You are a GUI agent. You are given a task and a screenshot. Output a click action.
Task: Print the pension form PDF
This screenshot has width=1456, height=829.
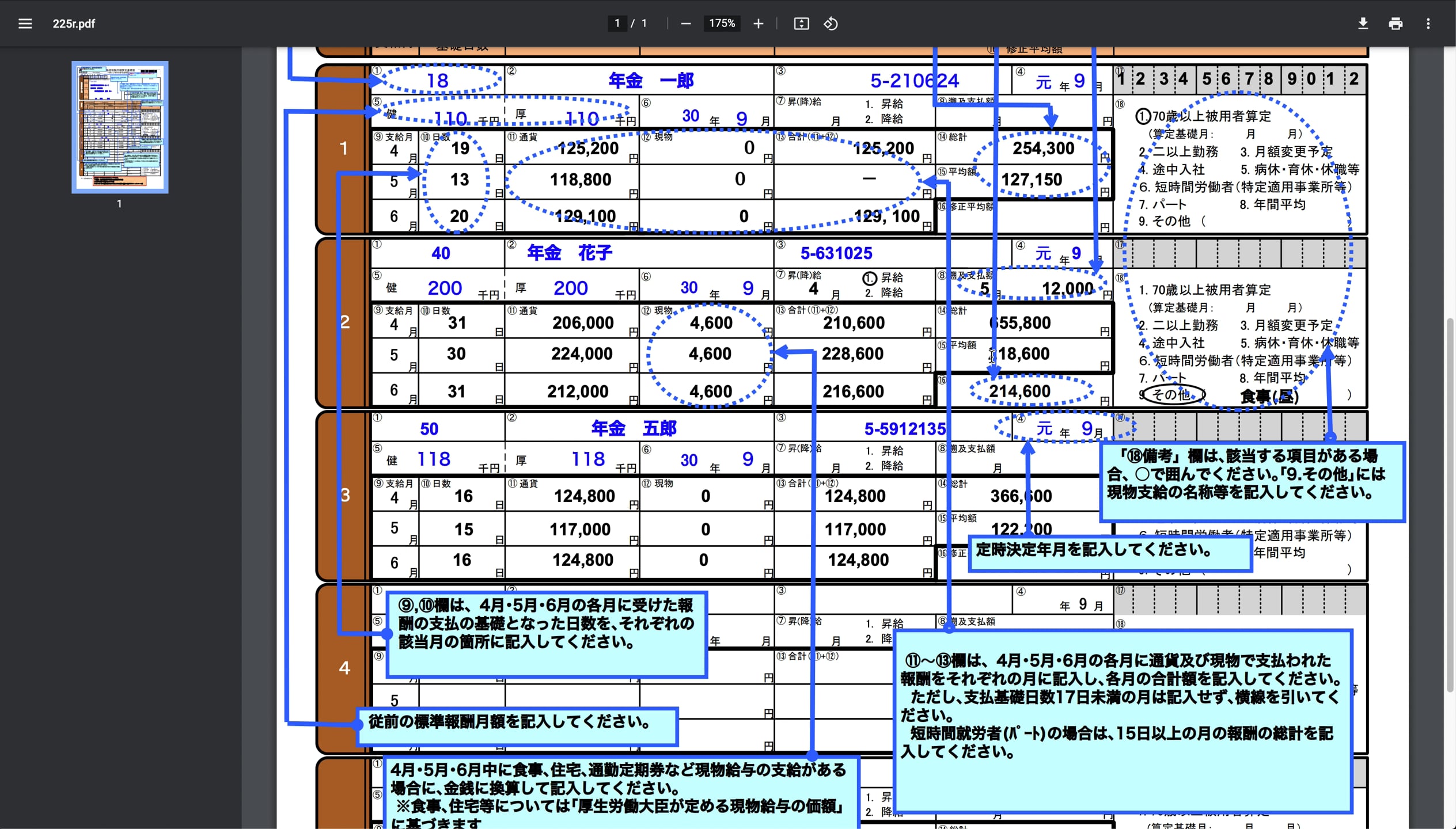1396,24
